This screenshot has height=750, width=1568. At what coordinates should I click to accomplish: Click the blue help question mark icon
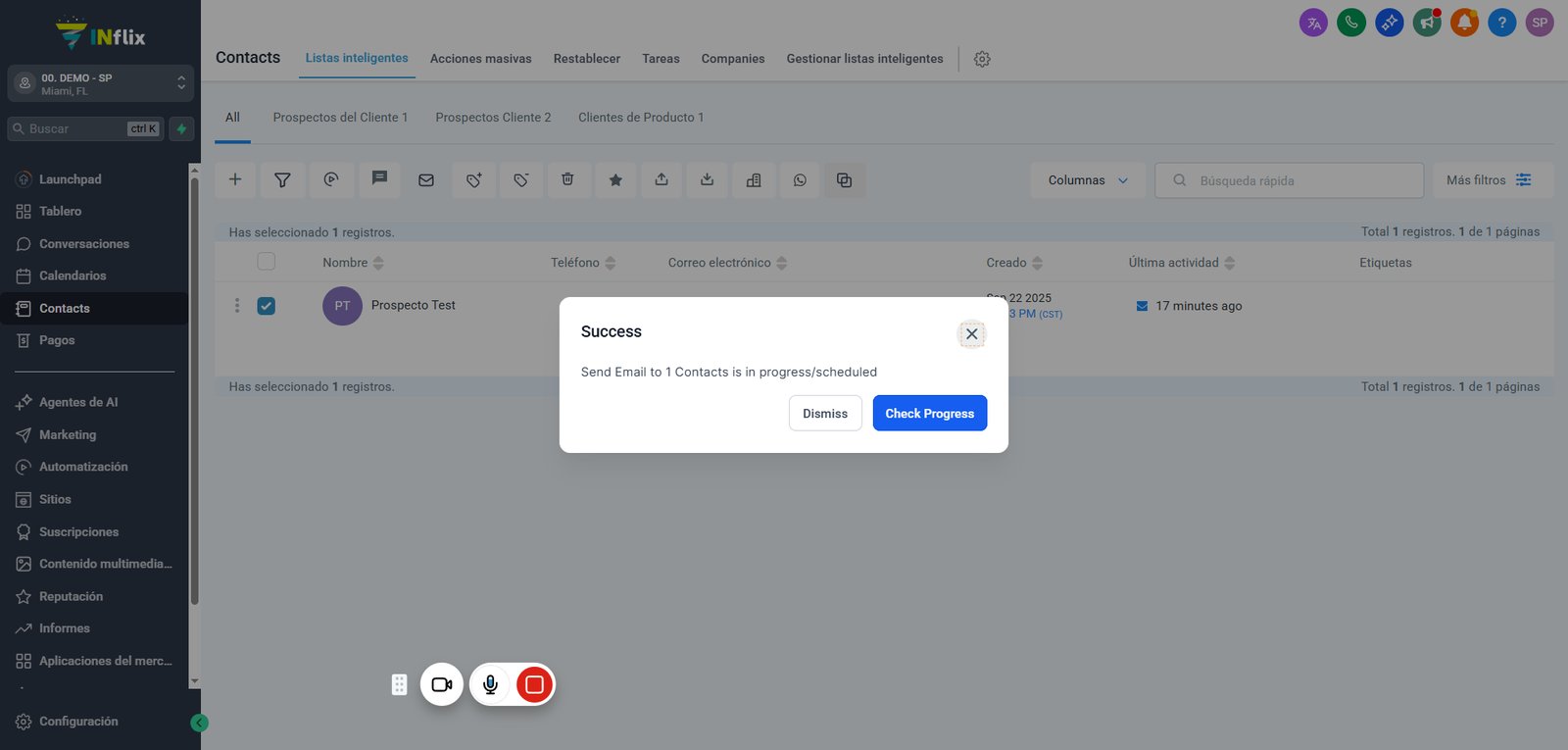(1501, 23)
